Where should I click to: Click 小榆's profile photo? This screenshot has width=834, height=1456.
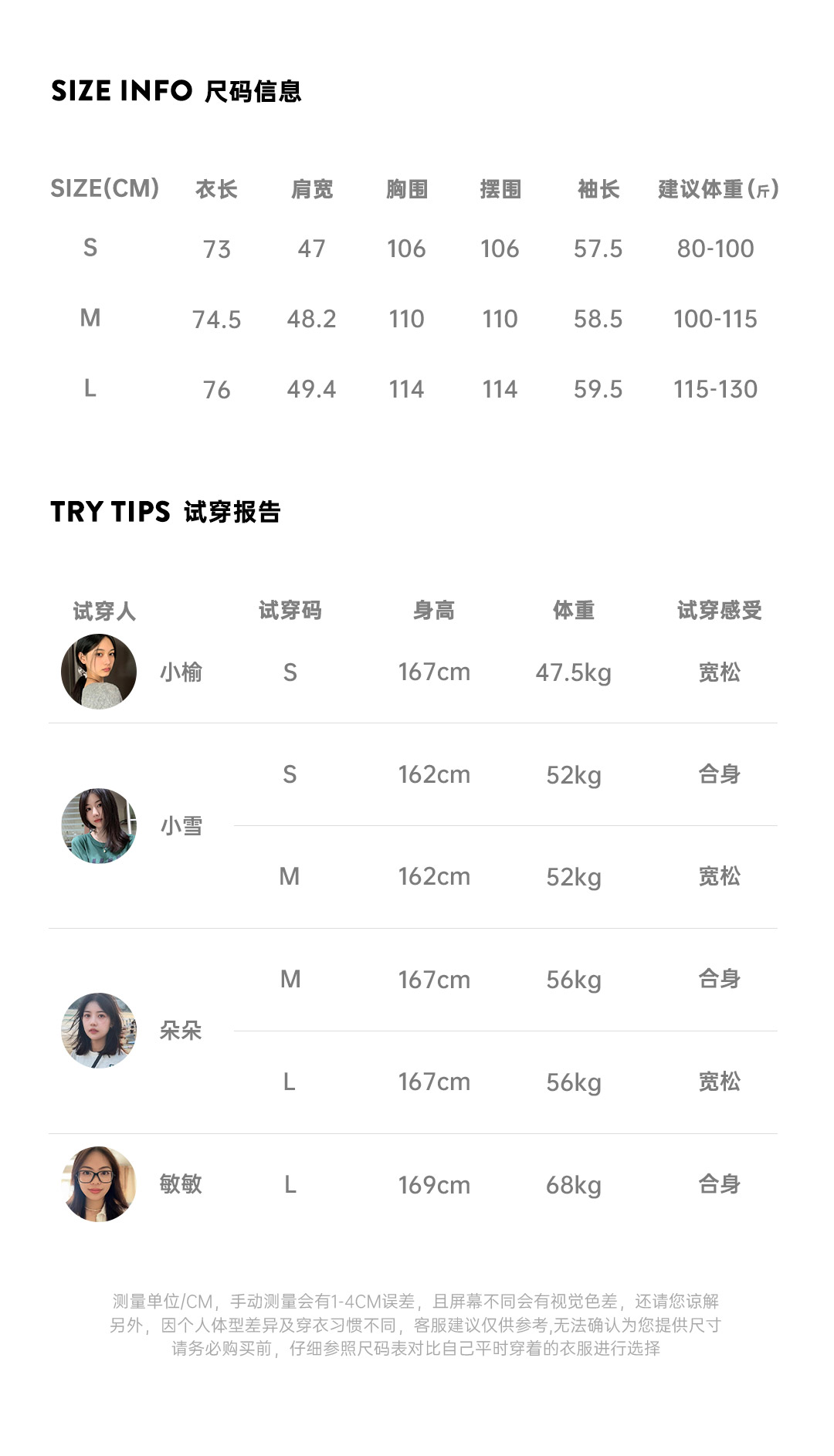(99, 672)
